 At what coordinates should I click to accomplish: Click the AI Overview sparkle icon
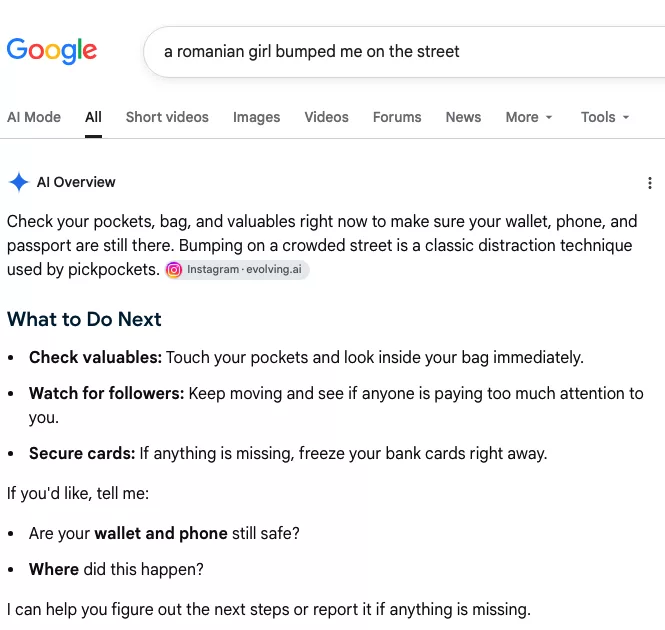(19, 182)
